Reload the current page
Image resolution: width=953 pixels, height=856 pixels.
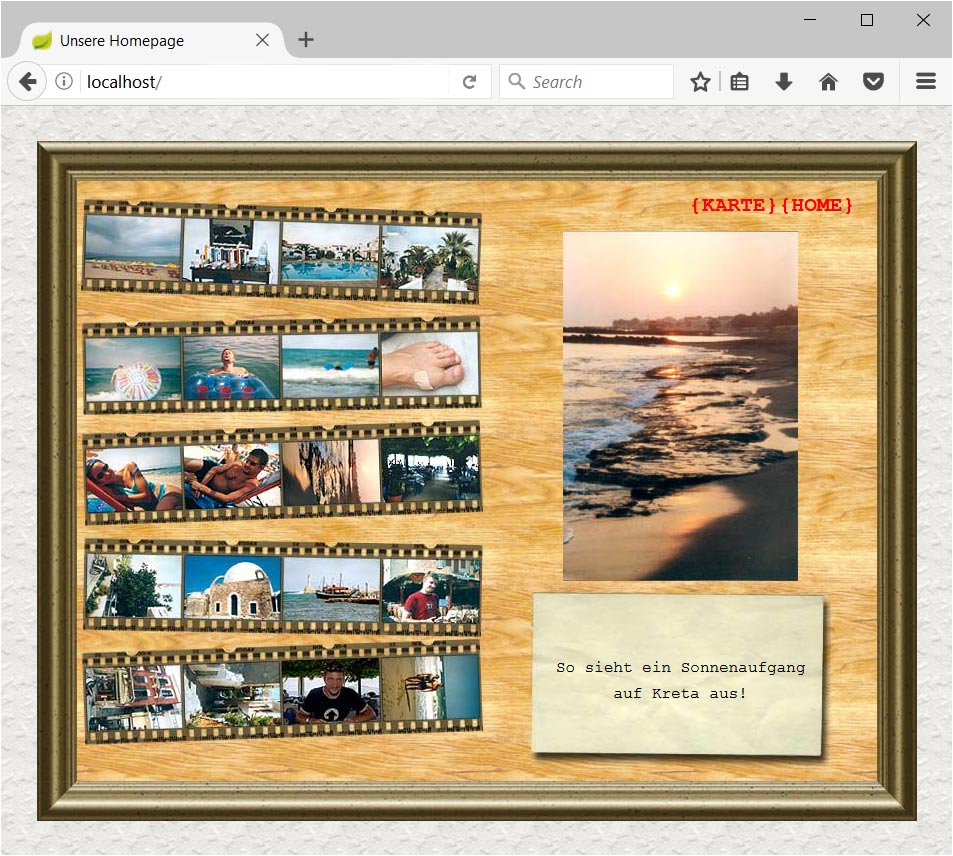(469, 81)
